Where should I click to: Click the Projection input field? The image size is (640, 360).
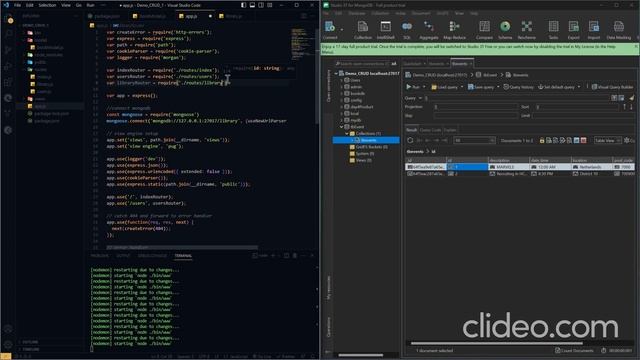476,107
